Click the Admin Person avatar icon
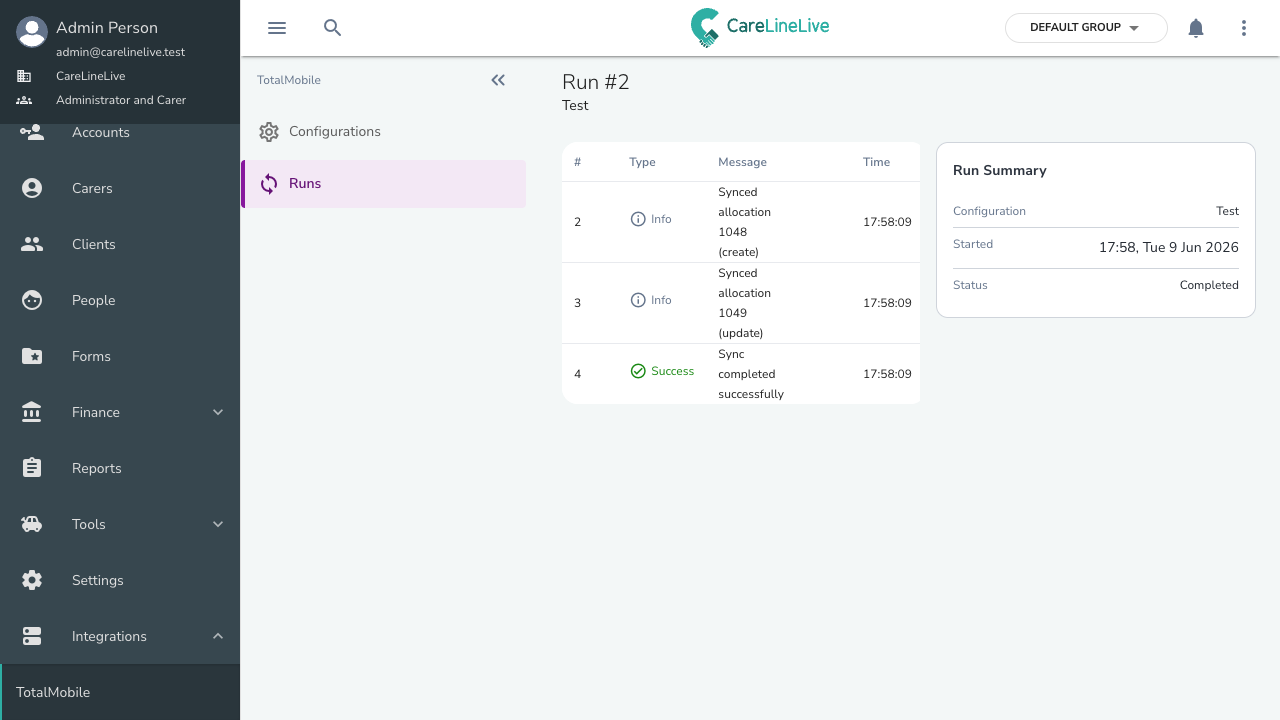The image size is (1280, 720). pyautogui.click(x=32, y=32)
